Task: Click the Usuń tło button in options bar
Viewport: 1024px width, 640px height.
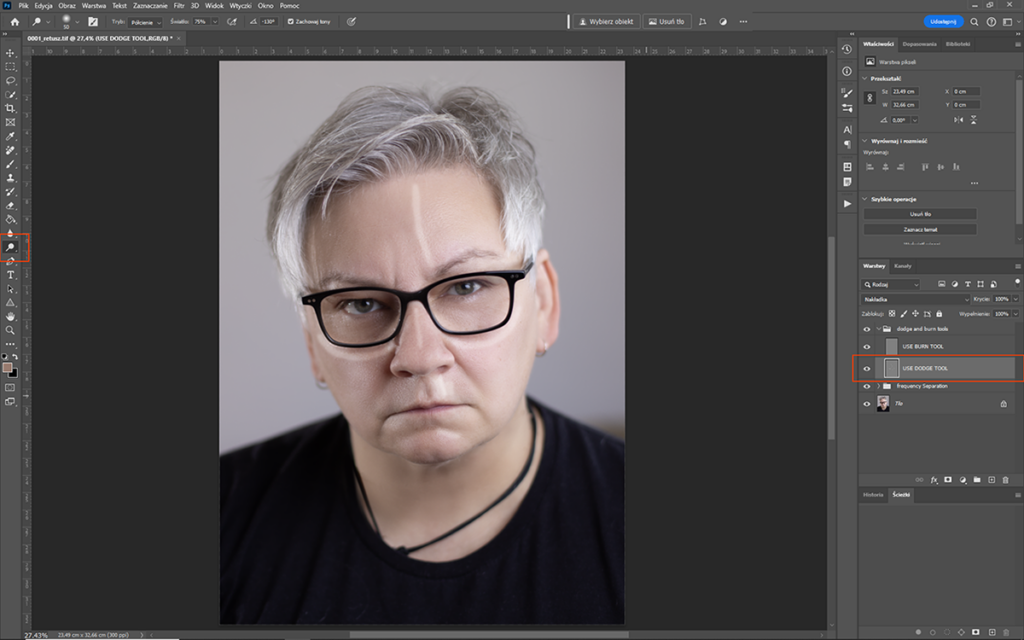Action: pos(666,21)
